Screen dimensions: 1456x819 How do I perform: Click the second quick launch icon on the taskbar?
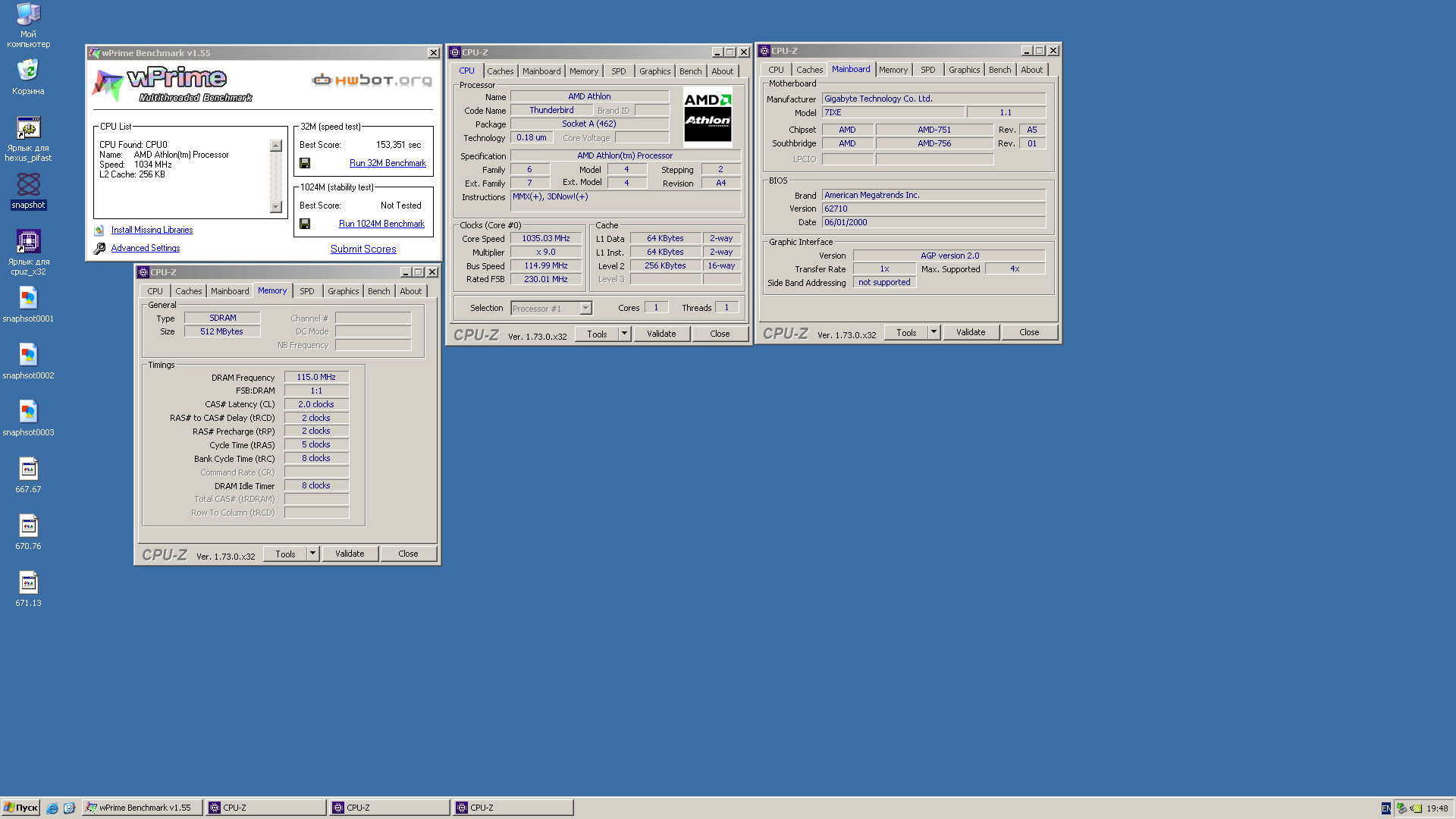[x=69, y=808]
